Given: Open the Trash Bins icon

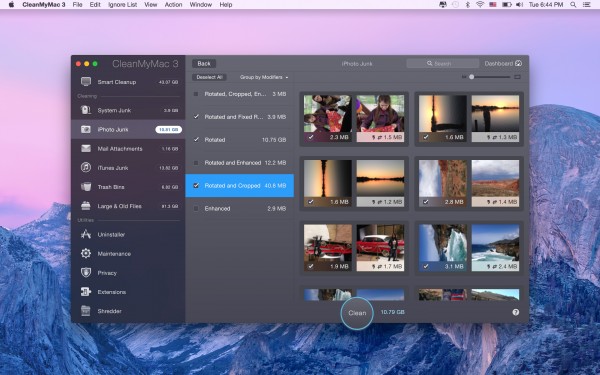Looking at the screenshot, I should (86, 187).
